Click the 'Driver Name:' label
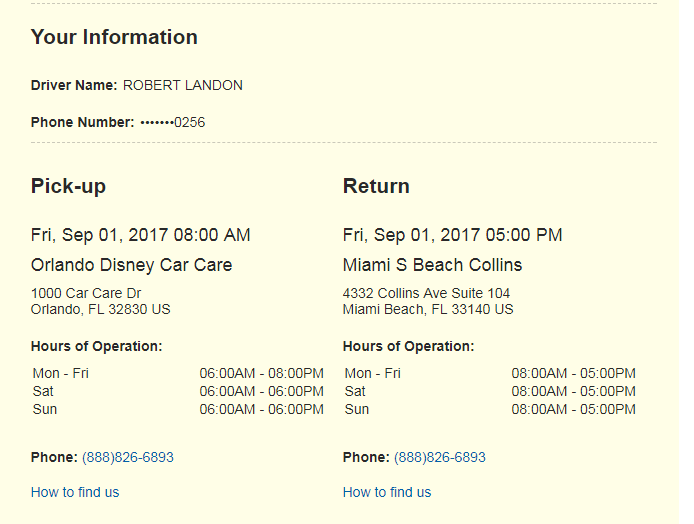Image resolution: width=694 pixels, height=524 pixels. (74, 86)
